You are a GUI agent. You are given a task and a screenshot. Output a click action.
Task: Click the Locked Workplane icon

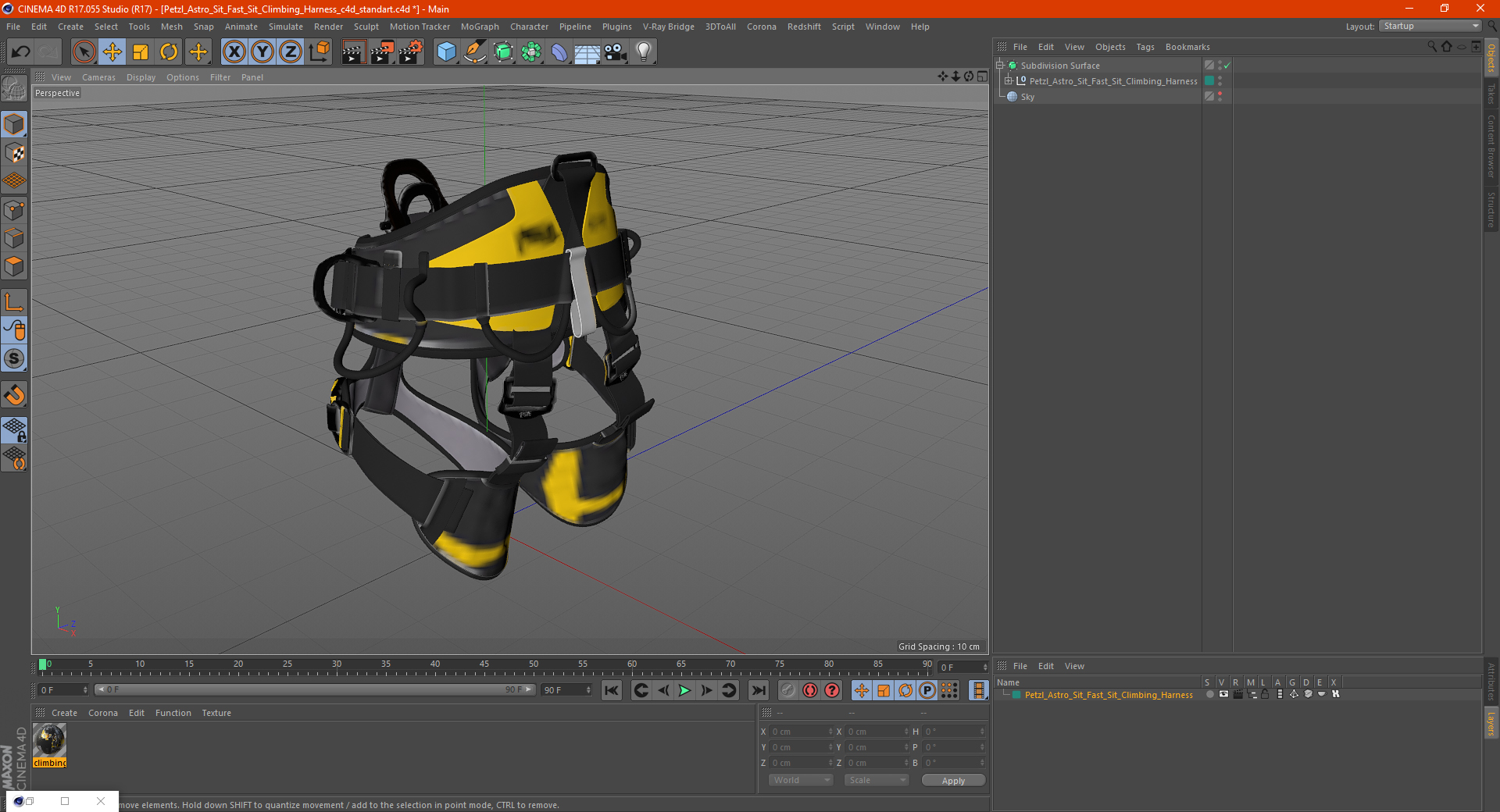point(14,430)
